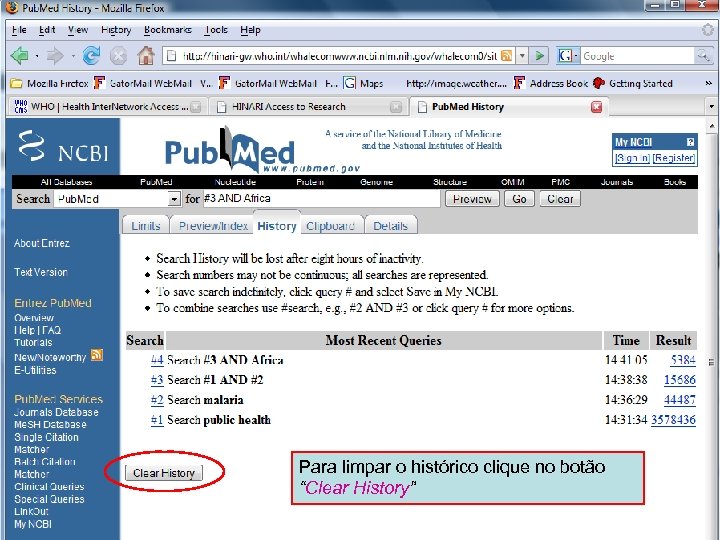Click the My NCBI help question mark
This screenshot has height=540, width=720.
tap(690, 142)
